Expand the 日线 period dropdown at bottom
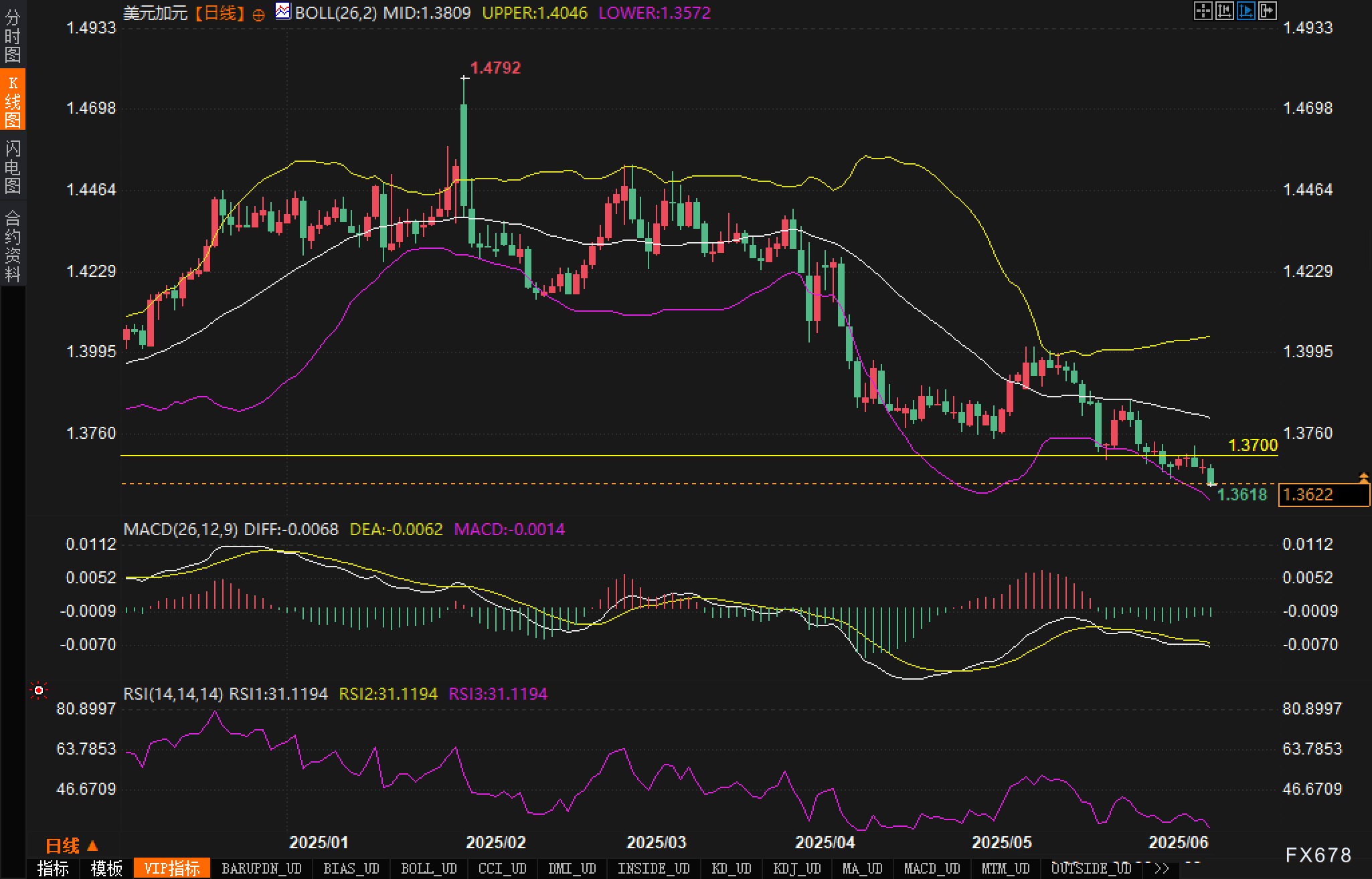 [72, 846]
